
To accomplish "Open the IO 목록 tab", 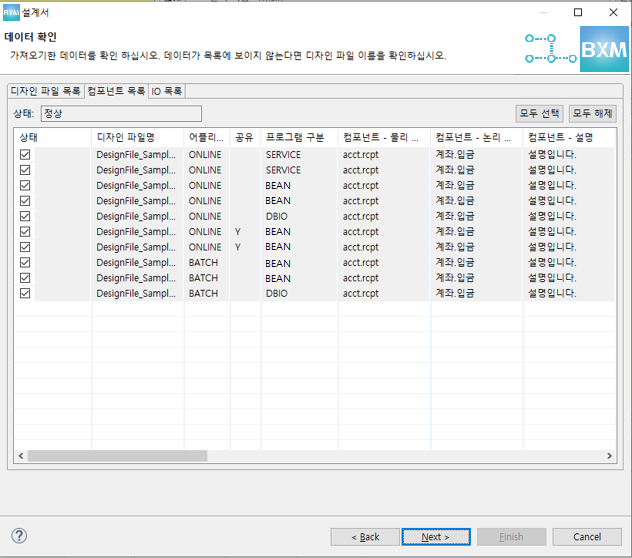I will click(166, 91).
